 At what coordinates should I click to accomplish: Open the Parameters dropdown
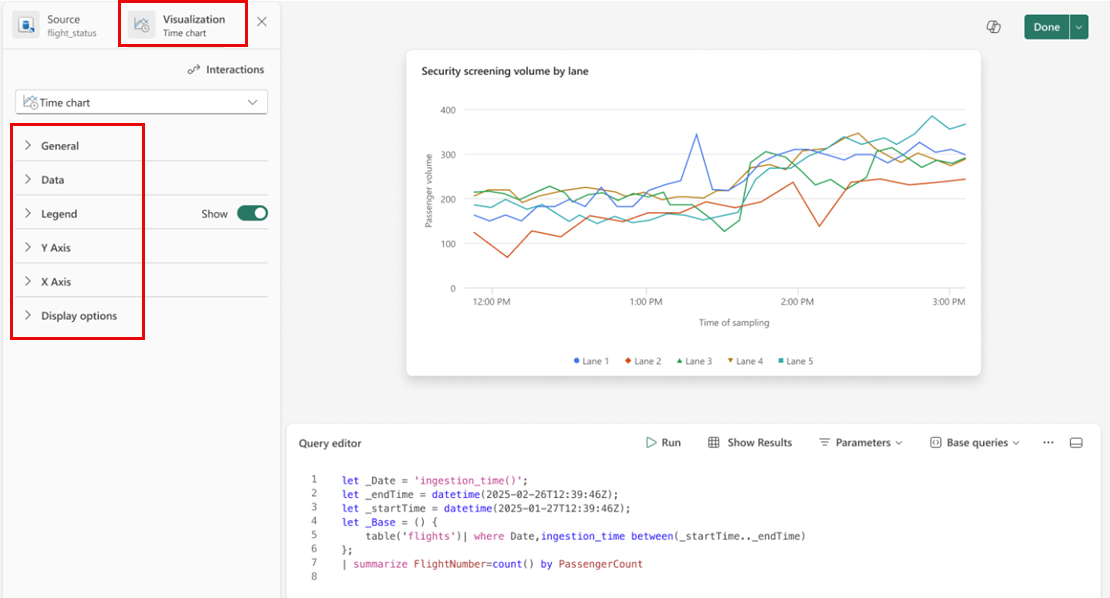[861, 442]
